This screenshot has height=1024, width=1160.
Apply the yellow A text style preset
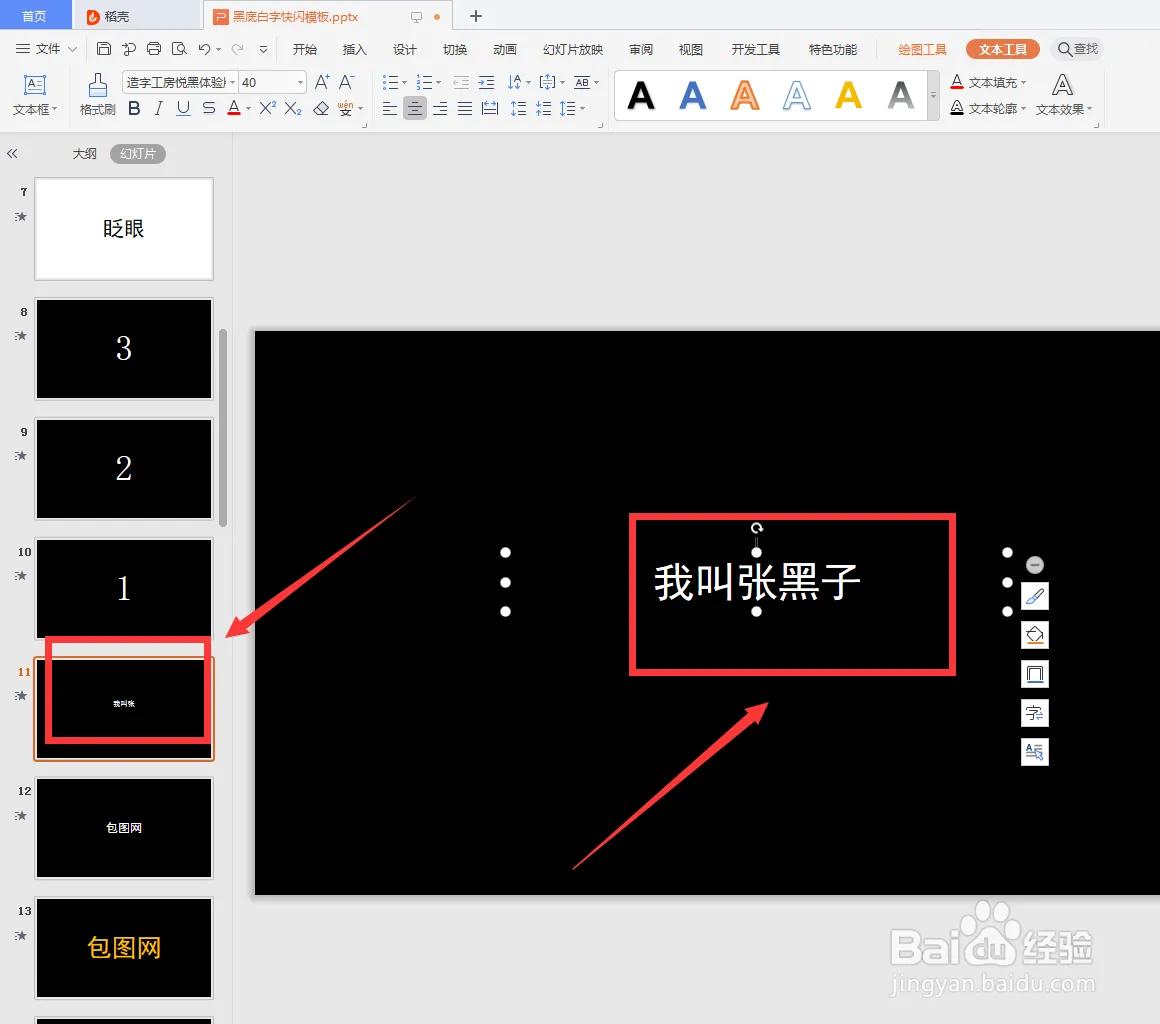(x=848, y=95)
